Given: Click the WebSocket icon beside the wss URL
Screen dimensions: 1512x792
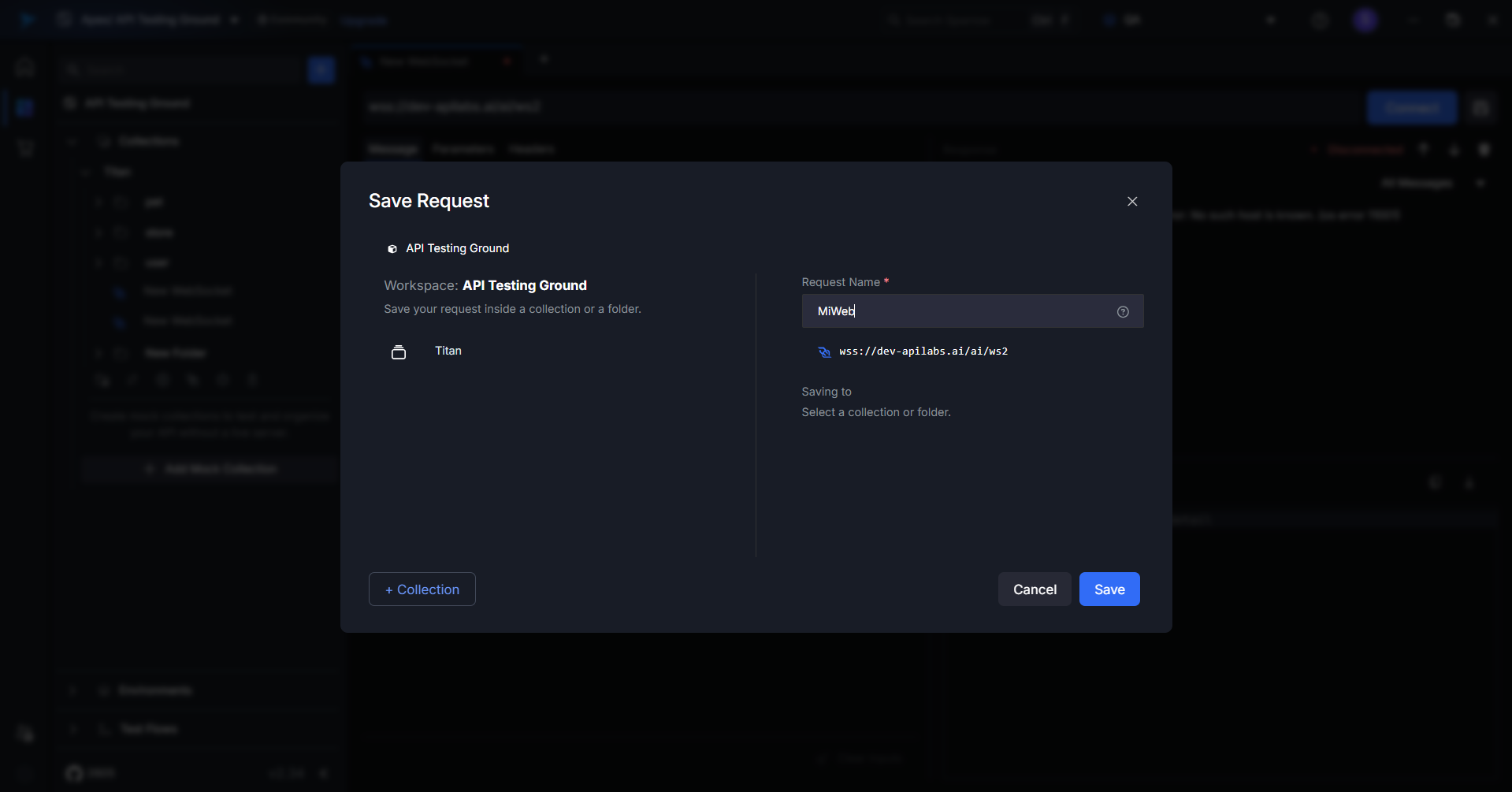Looking at the screenshot, I should pos(824,352).
